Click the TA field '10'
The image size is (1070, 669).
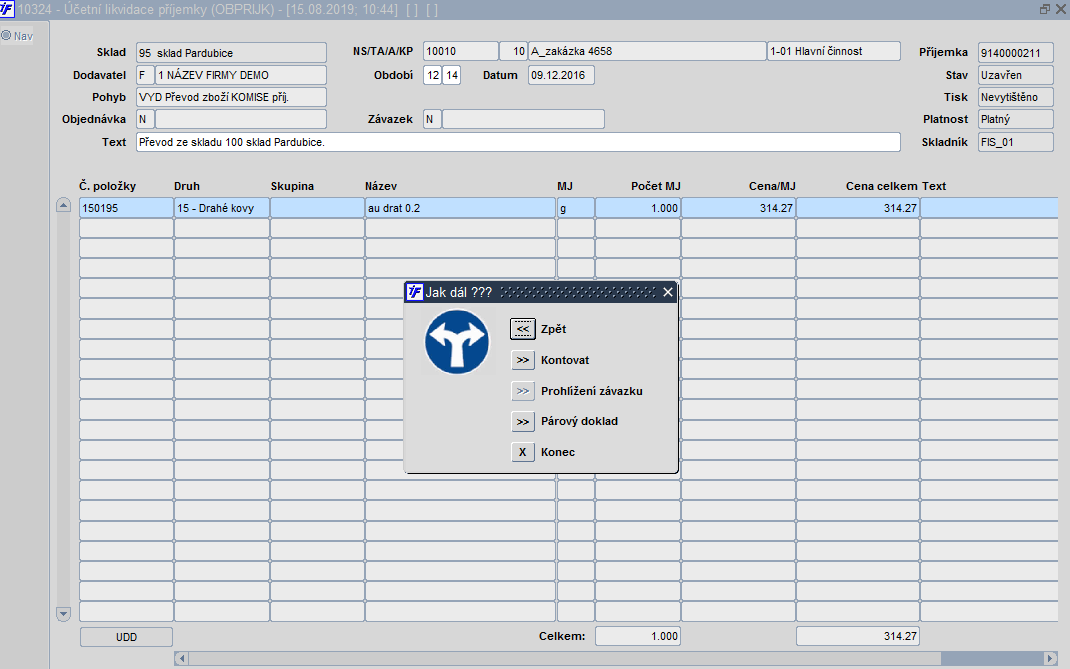coord(513,51)
